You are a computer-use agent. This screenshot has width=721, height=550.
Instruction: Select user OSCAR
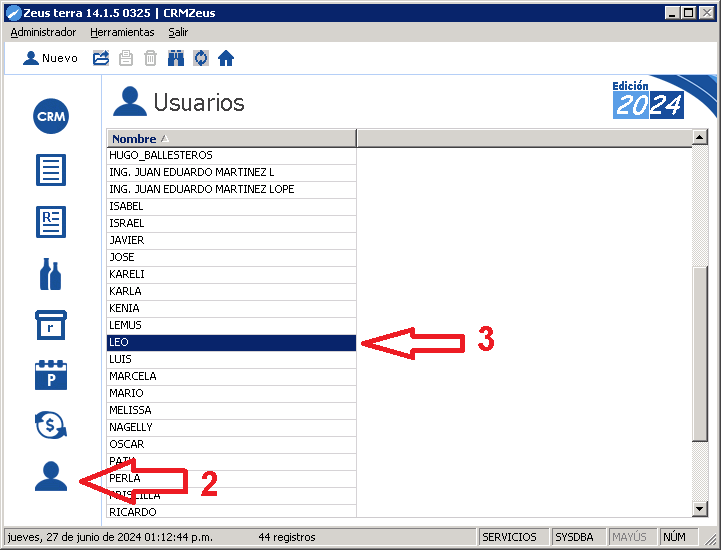click(x=232, y=445)
